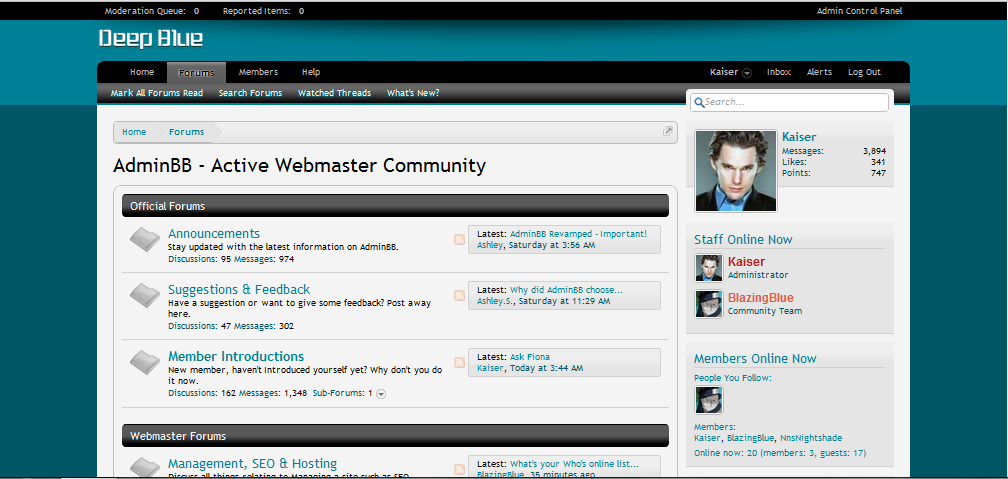Select Watched Threads in the sub-navigation
The height and width of the screenshot is (479, 1008).
pos(334,93)
